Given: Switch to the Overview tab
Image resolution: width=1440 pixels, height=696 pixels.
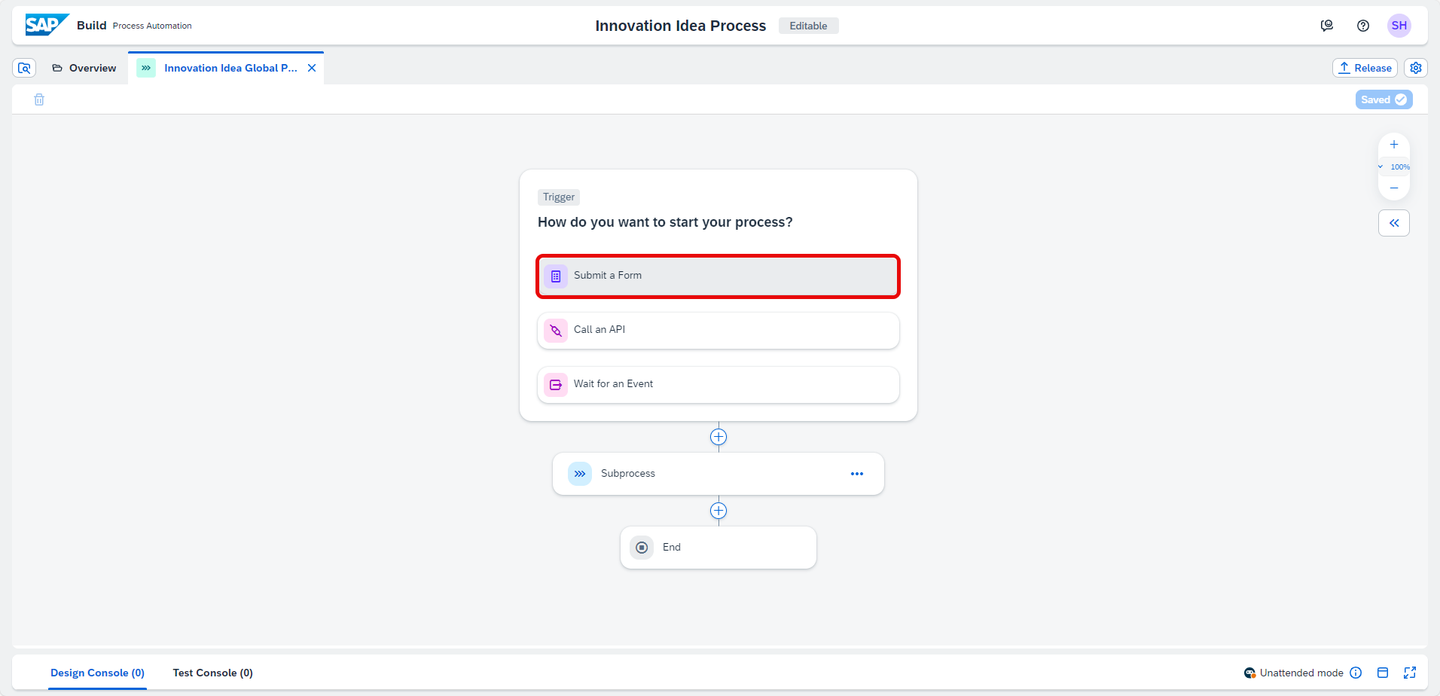Looking at the screenshot, I should click(x=84, y=68).
